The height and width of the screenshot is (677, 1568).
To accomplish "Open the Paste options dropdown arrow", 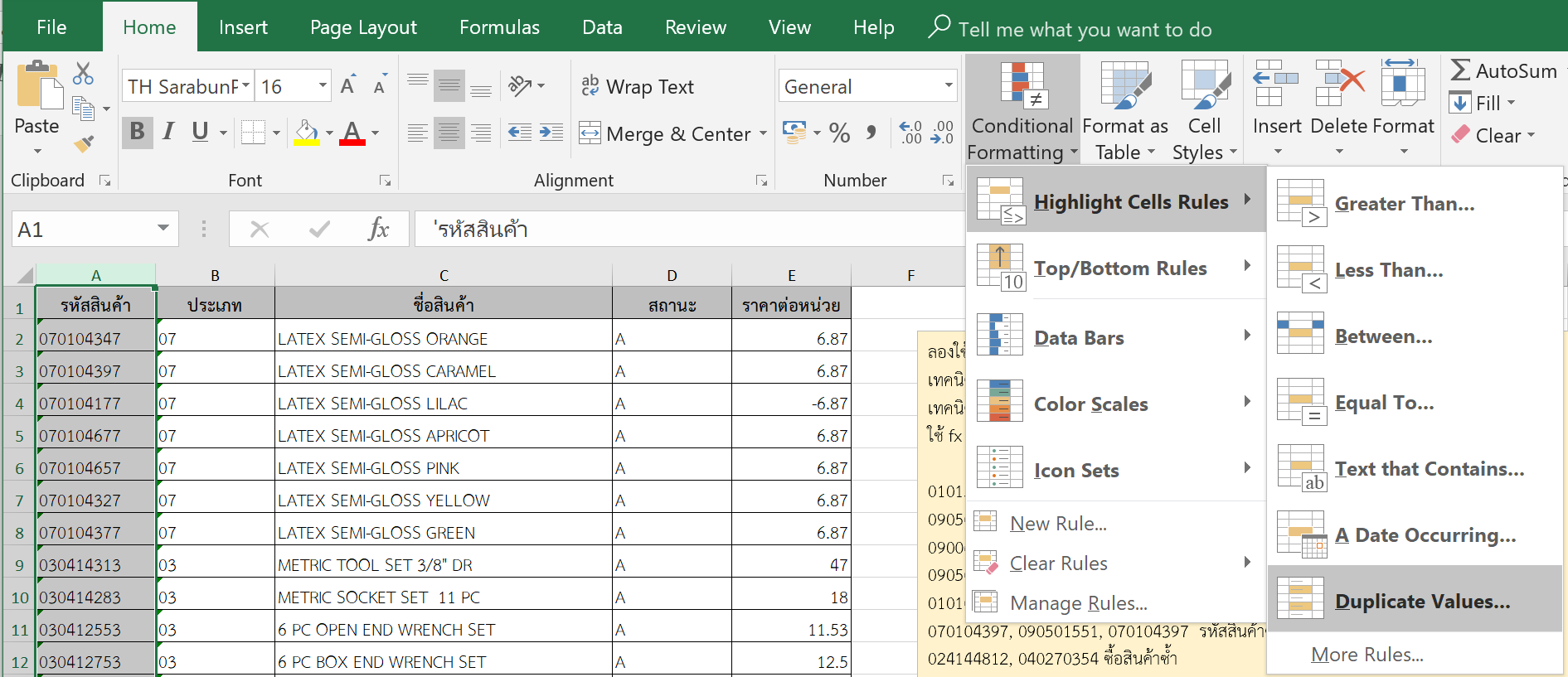I will point(37,152).
